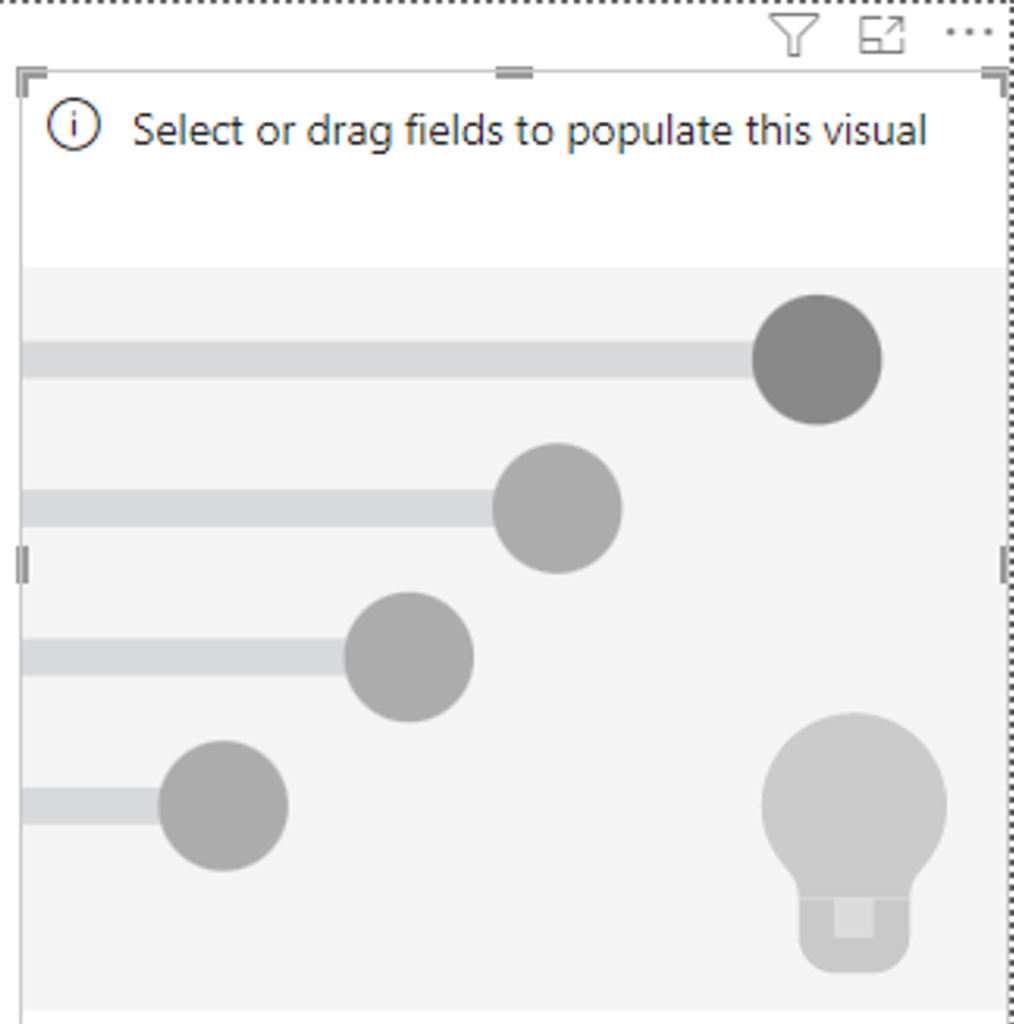Click the 'Select or drag fields' message

(x=530, y=131)
